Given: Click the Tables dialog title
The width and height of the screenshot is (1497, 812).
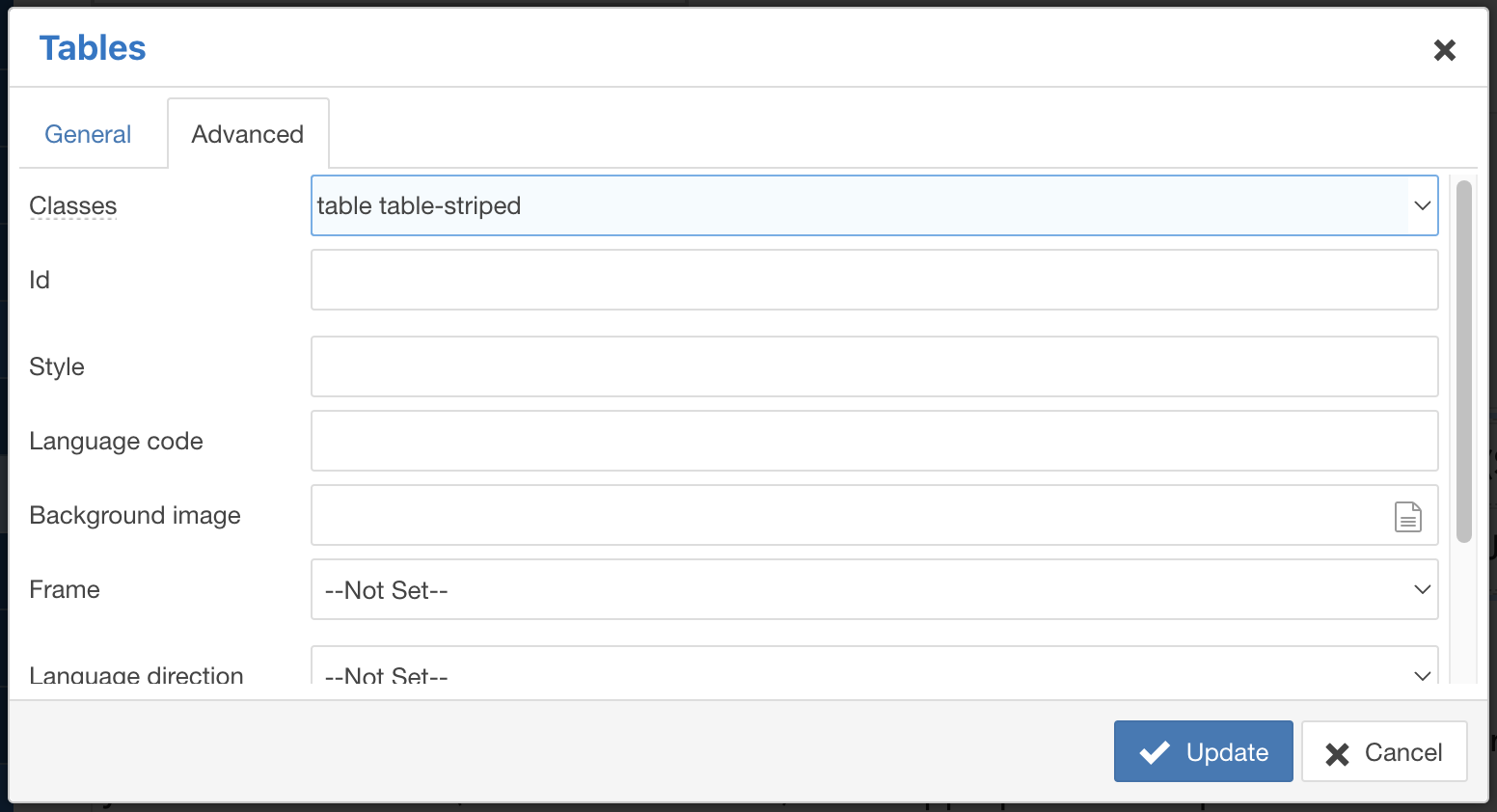Looking at the screenshot, I should pos(93,48).
